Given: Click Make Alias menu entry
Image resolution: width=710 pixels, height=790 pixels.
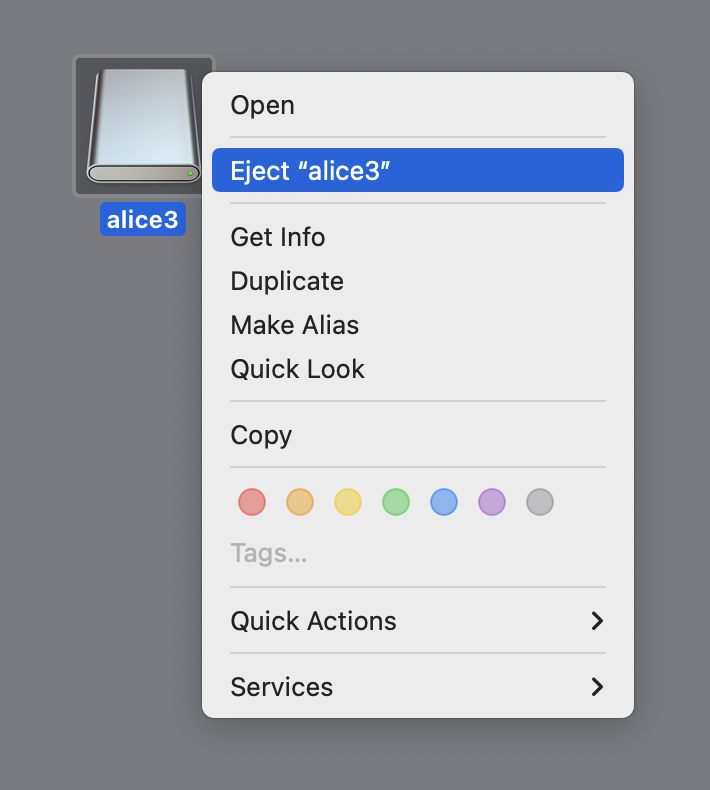Looking at the screenshot, I should pyautogui.click(x=294, y=325).
